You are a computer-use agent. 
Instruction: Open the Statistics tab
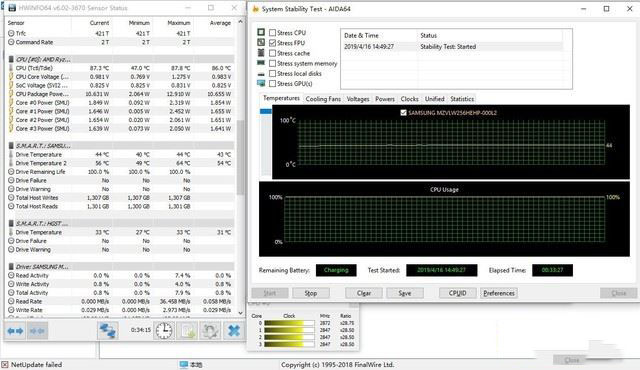(462, 99)
